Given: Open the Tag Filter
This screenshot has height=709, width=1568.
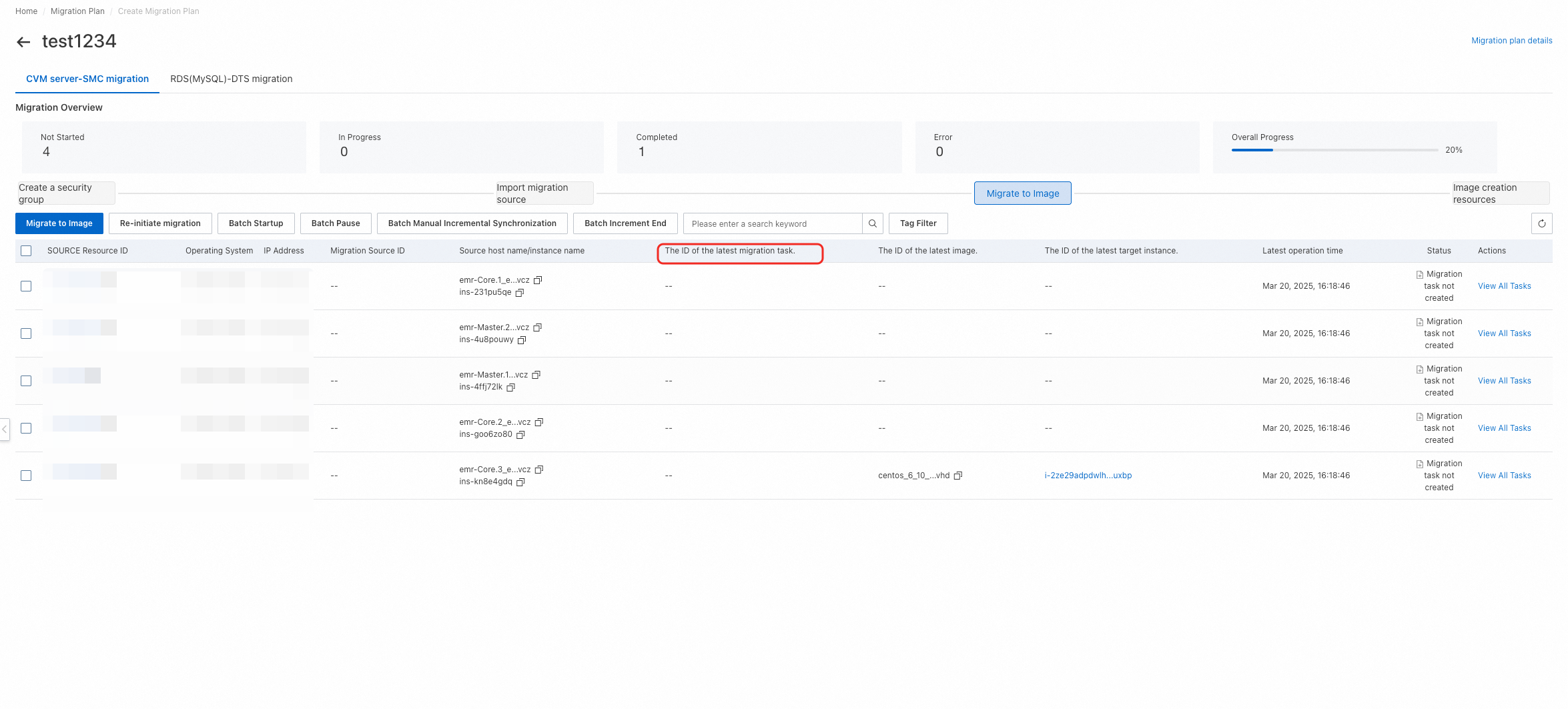Looking at the screenshot, I should click(918, 223).
